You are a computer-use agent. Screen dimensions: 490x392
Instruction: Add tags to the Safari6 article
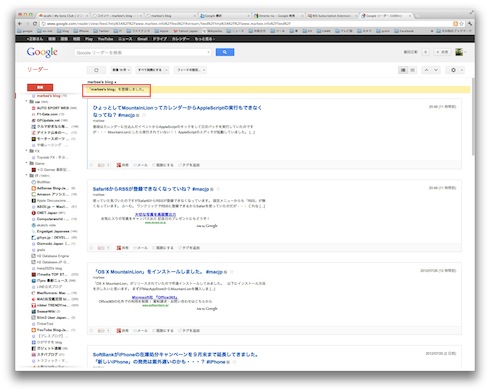(x=189, y=248)
